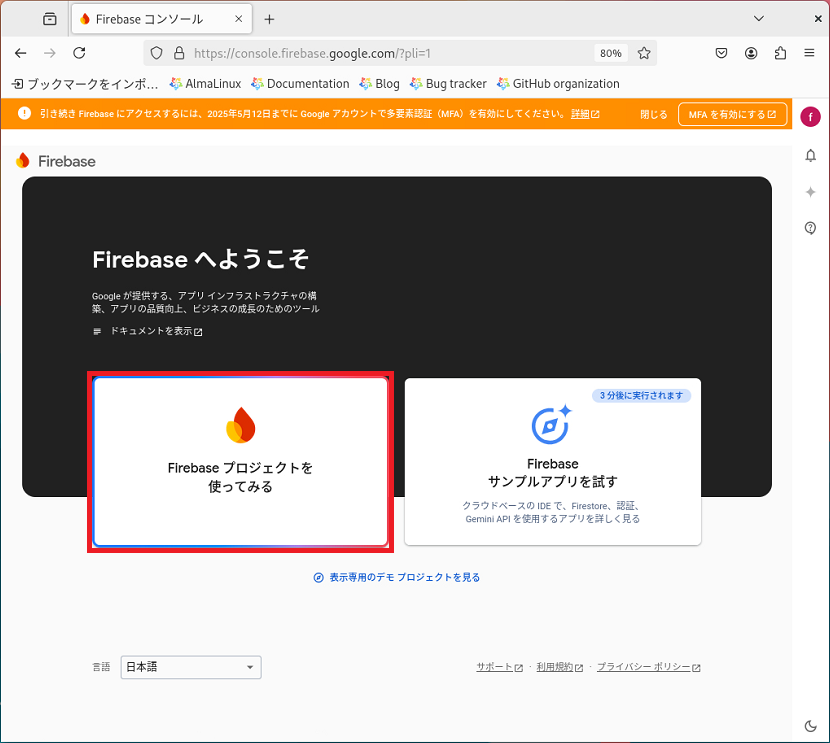Bookmark this page with star icon
The height and width of the screenshot is (743, 830).
coord(644,53)
